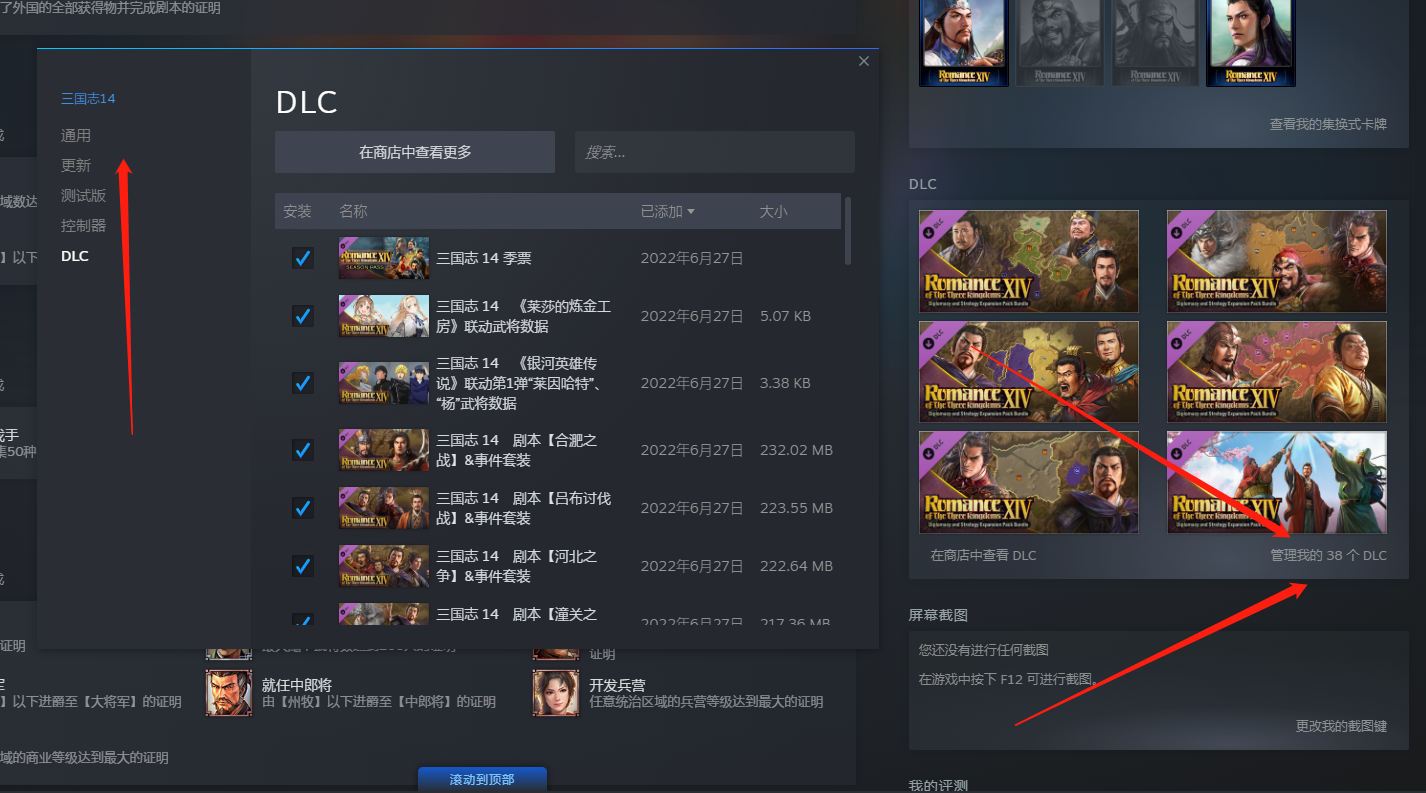Toggle install checkbox for 剧本【河北之争】
Image resolution: width=1426 pixels, height=793 pixels.
pos(302,566)
